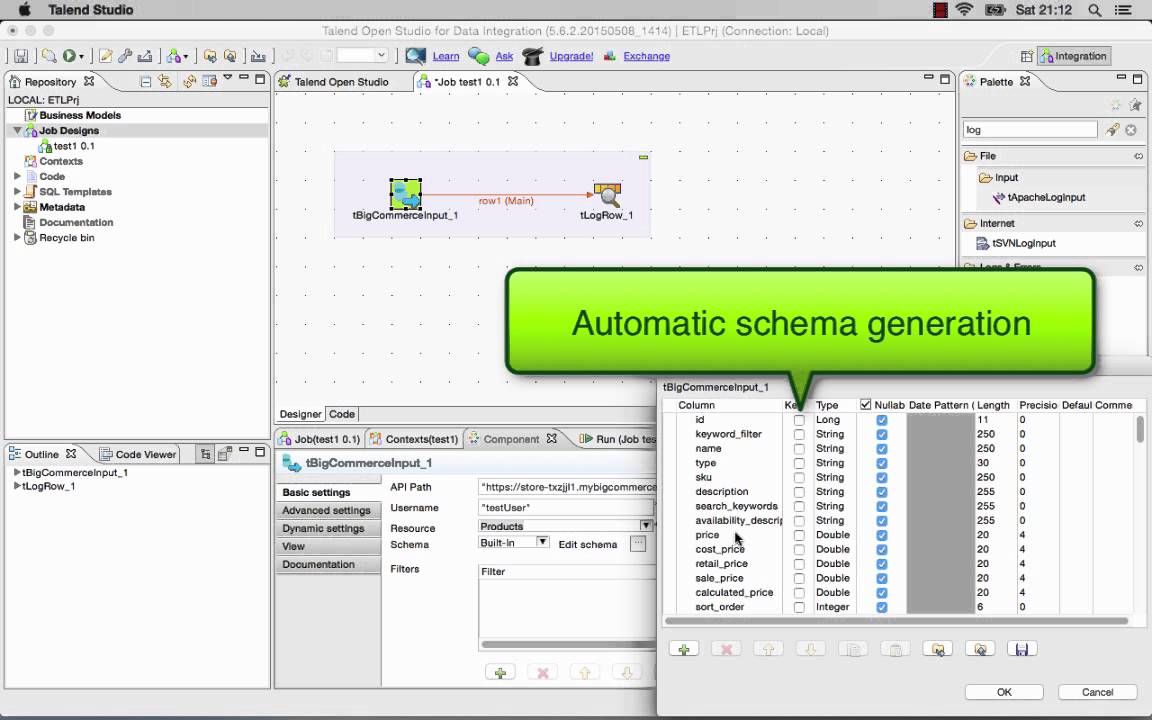
Task: Select Advanced settings in Component view
Action: [326, 510]
